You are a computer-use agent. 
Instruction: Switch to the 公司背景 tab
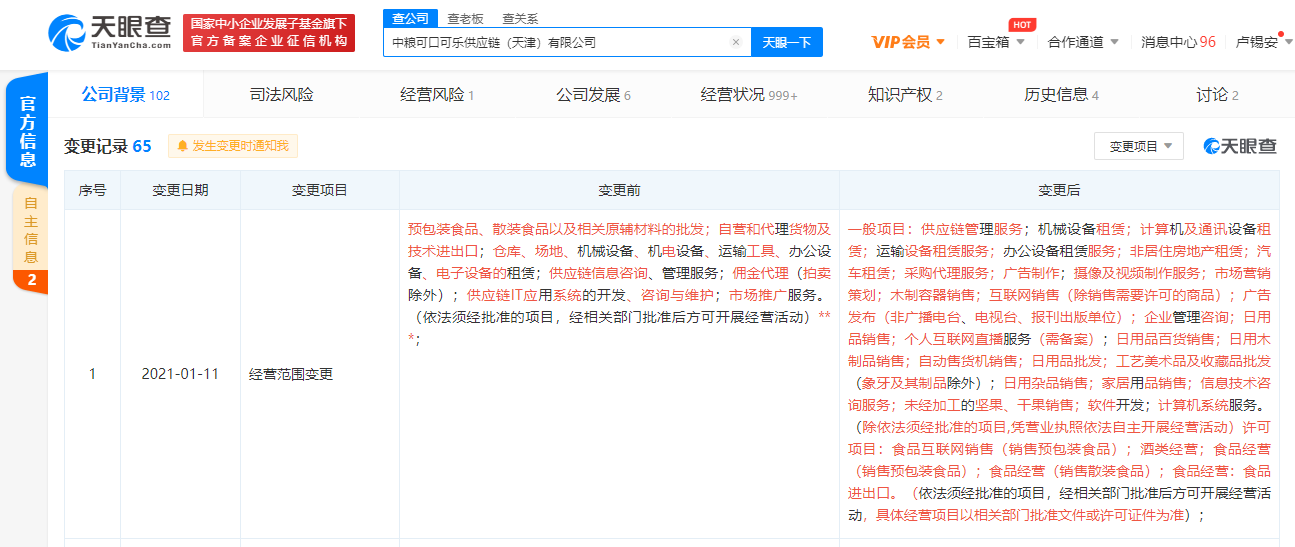pos(126,95)
